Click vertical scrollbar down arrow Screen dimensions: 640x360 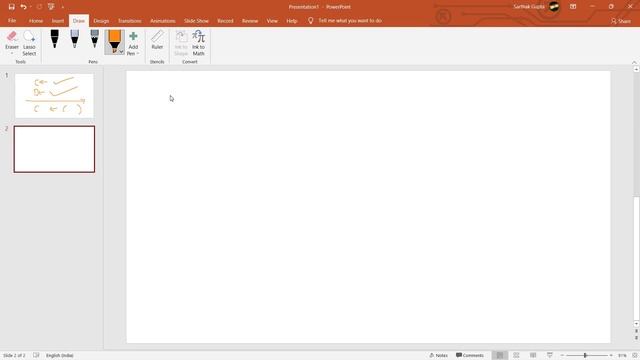pyautogui.click(x=636, y=324)
